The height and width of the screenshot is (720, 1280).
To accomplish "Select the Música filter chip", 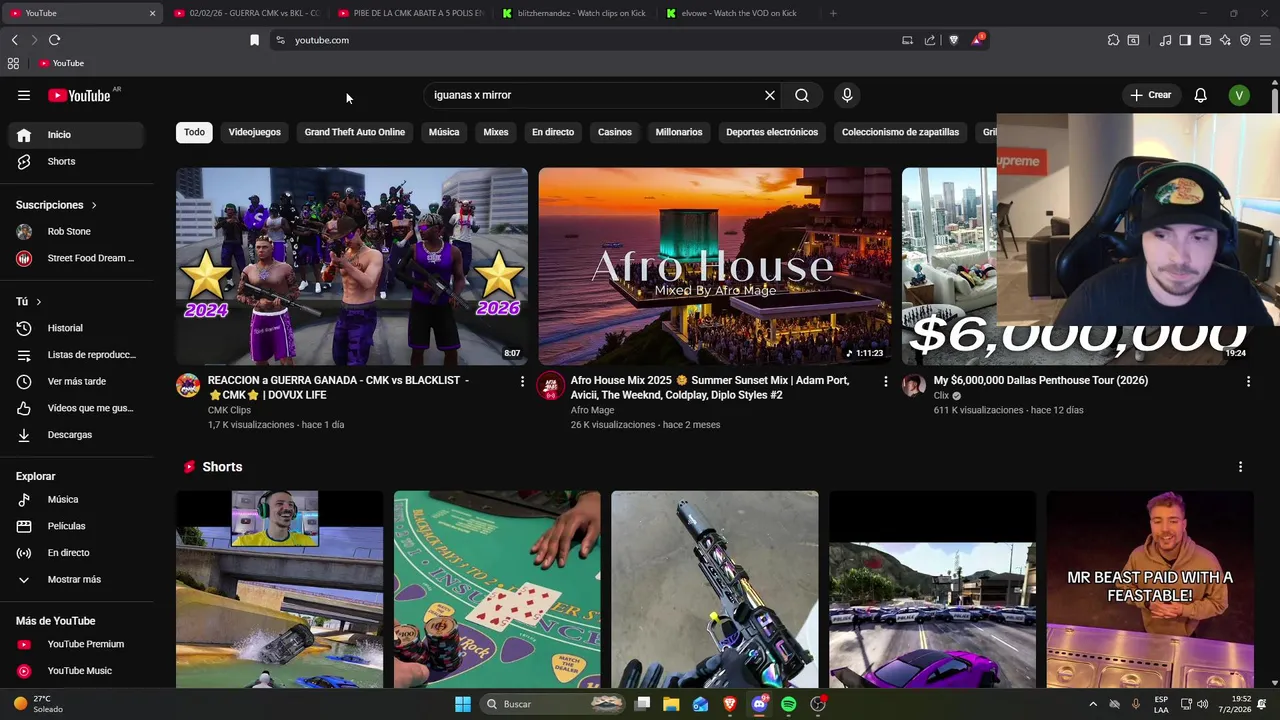I will pos(444,132).
